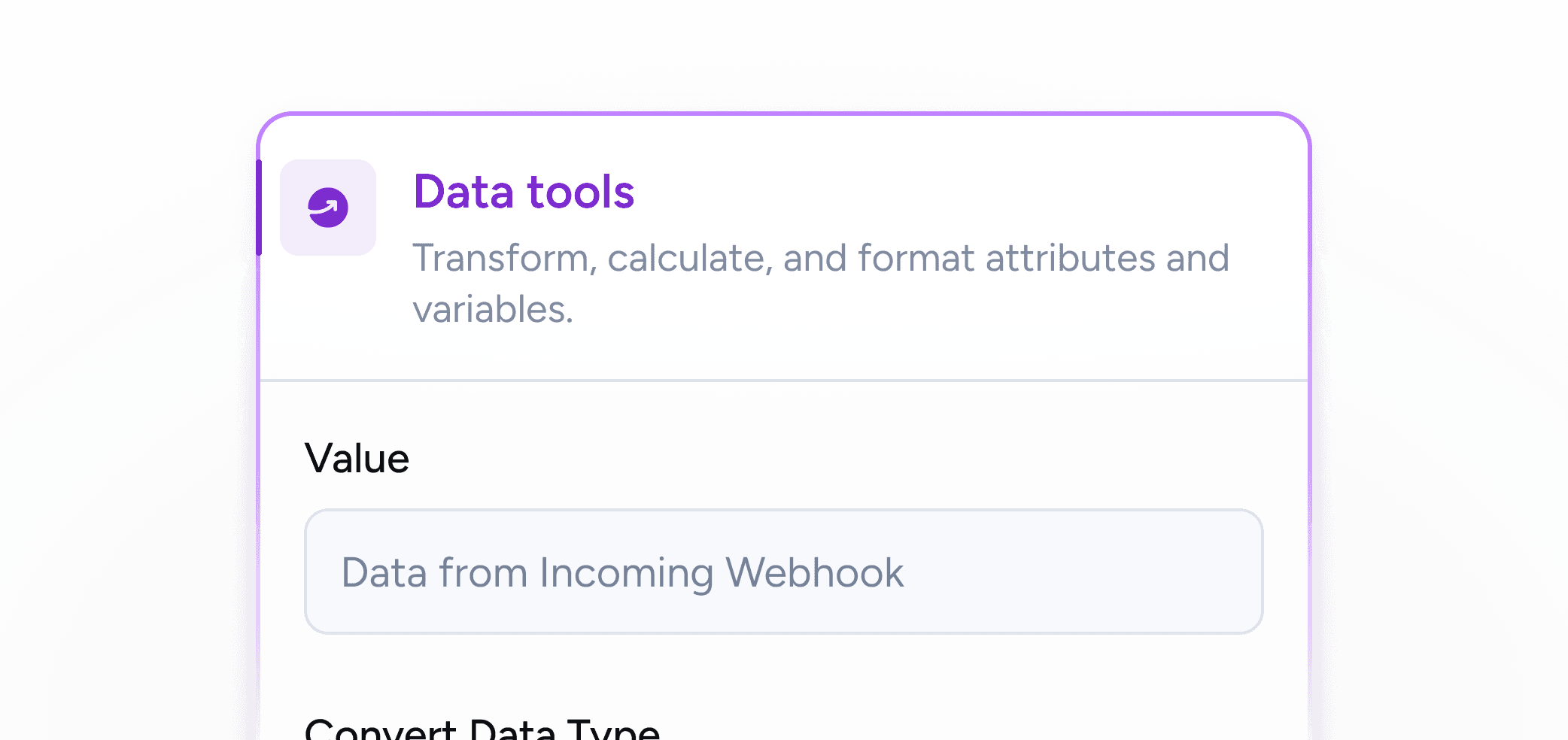Click the word "tools" in the heading

581,192
